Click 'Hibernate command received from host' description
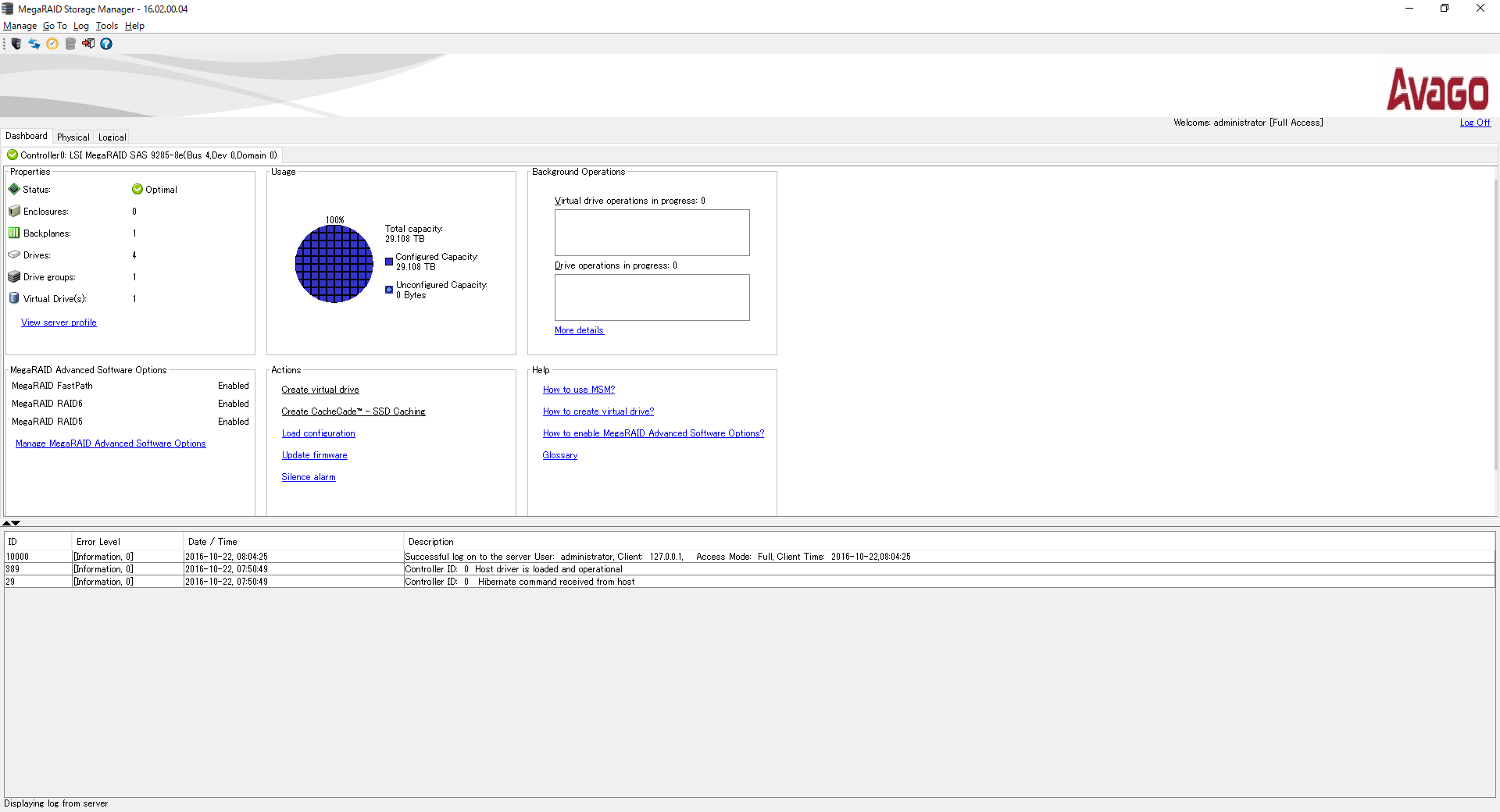The image size is (1500, 812). coord(556,582)
